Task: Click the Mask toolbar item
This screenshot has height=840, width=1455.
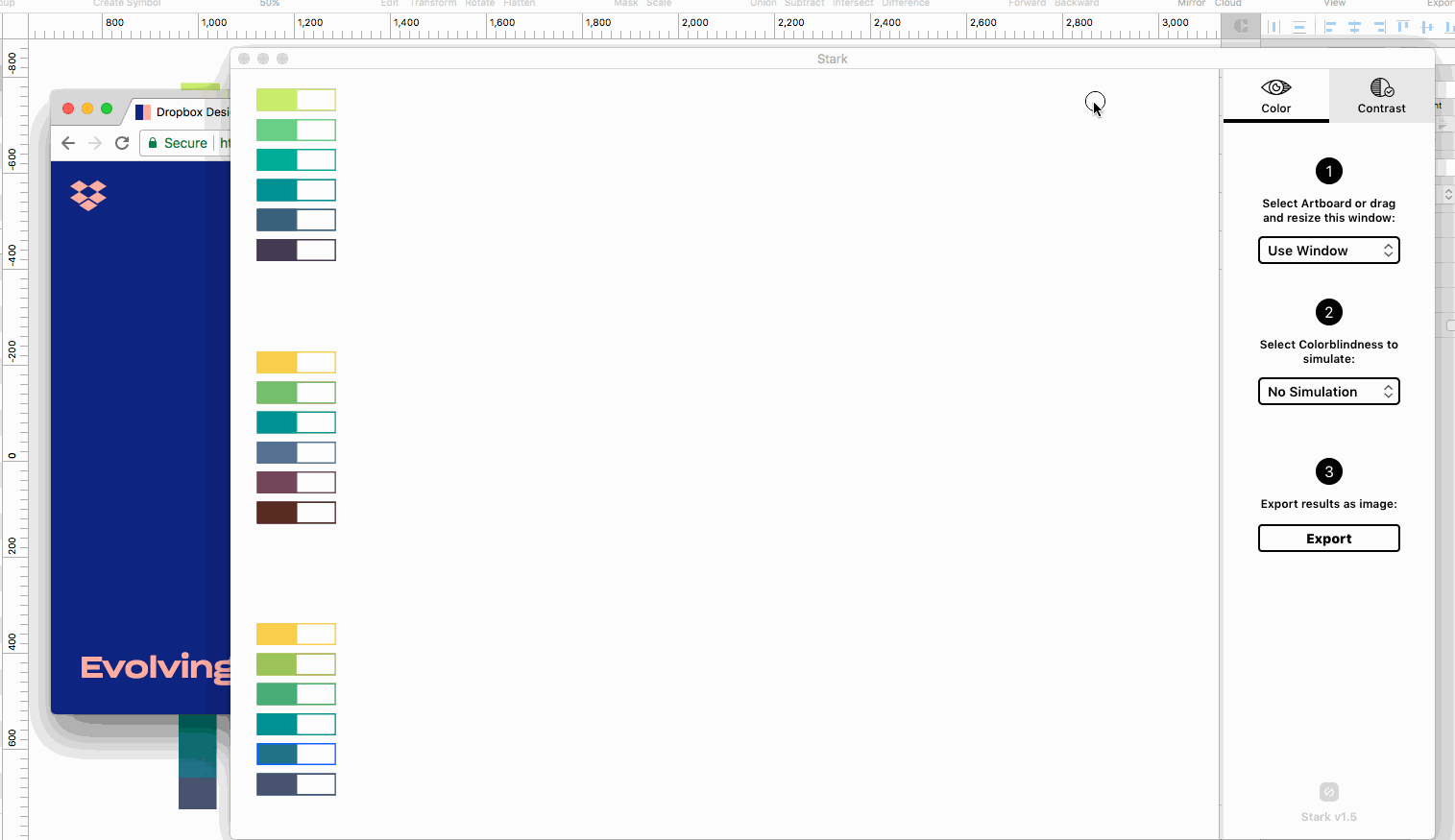Action: coord(626,4)
